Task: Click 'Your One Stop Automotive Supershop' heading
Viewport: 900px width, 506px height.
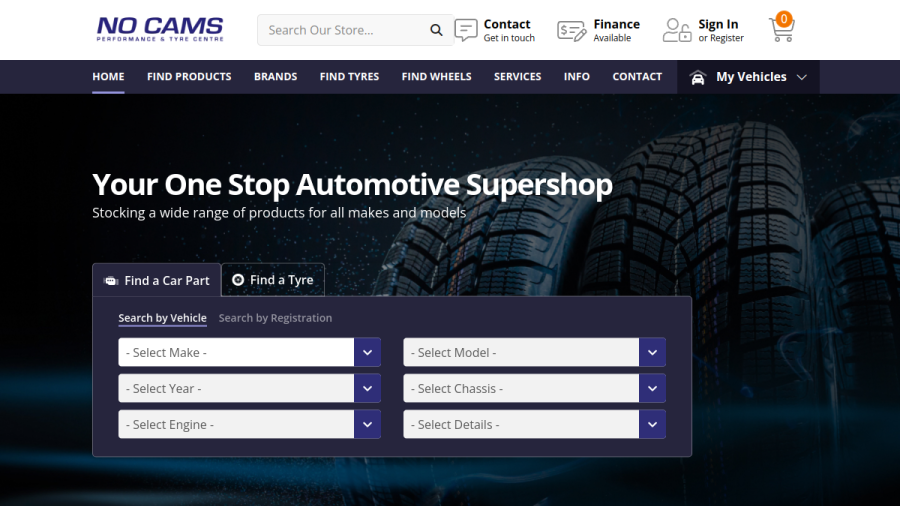Action: (x=352, y=185)
